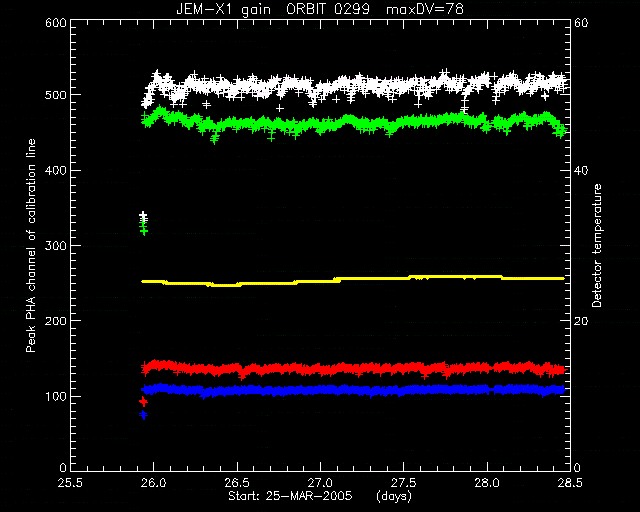Click the right y-axis label 40

[x=581, y=171]
